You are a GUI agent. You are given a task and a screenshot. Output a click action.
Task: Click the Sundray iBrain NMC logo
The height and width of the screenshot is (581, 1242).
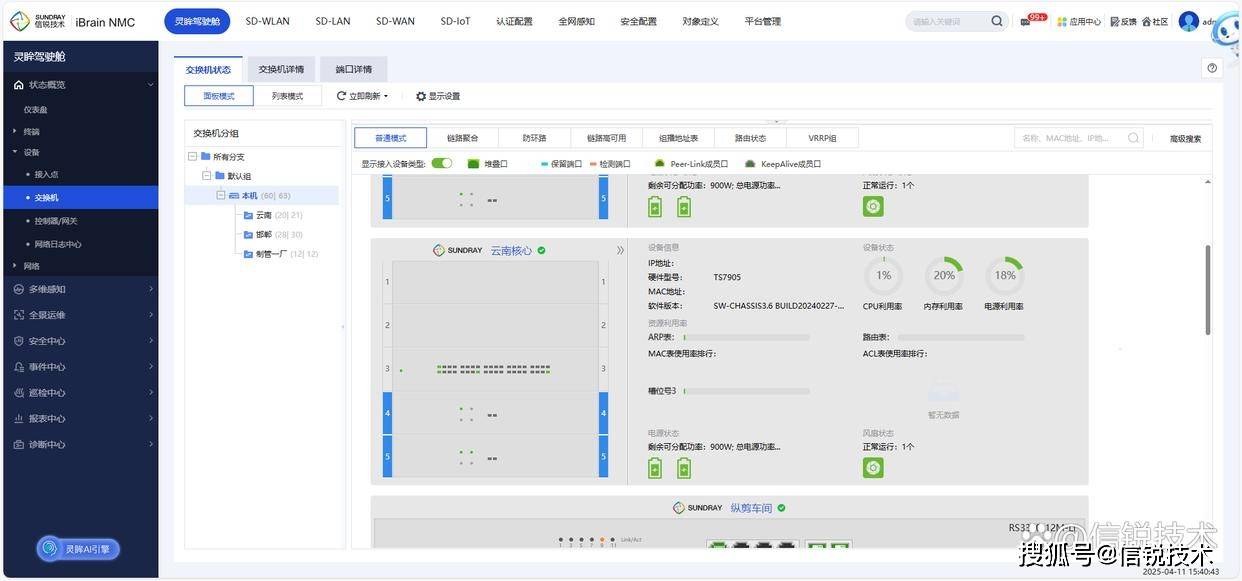pos(72,21)
